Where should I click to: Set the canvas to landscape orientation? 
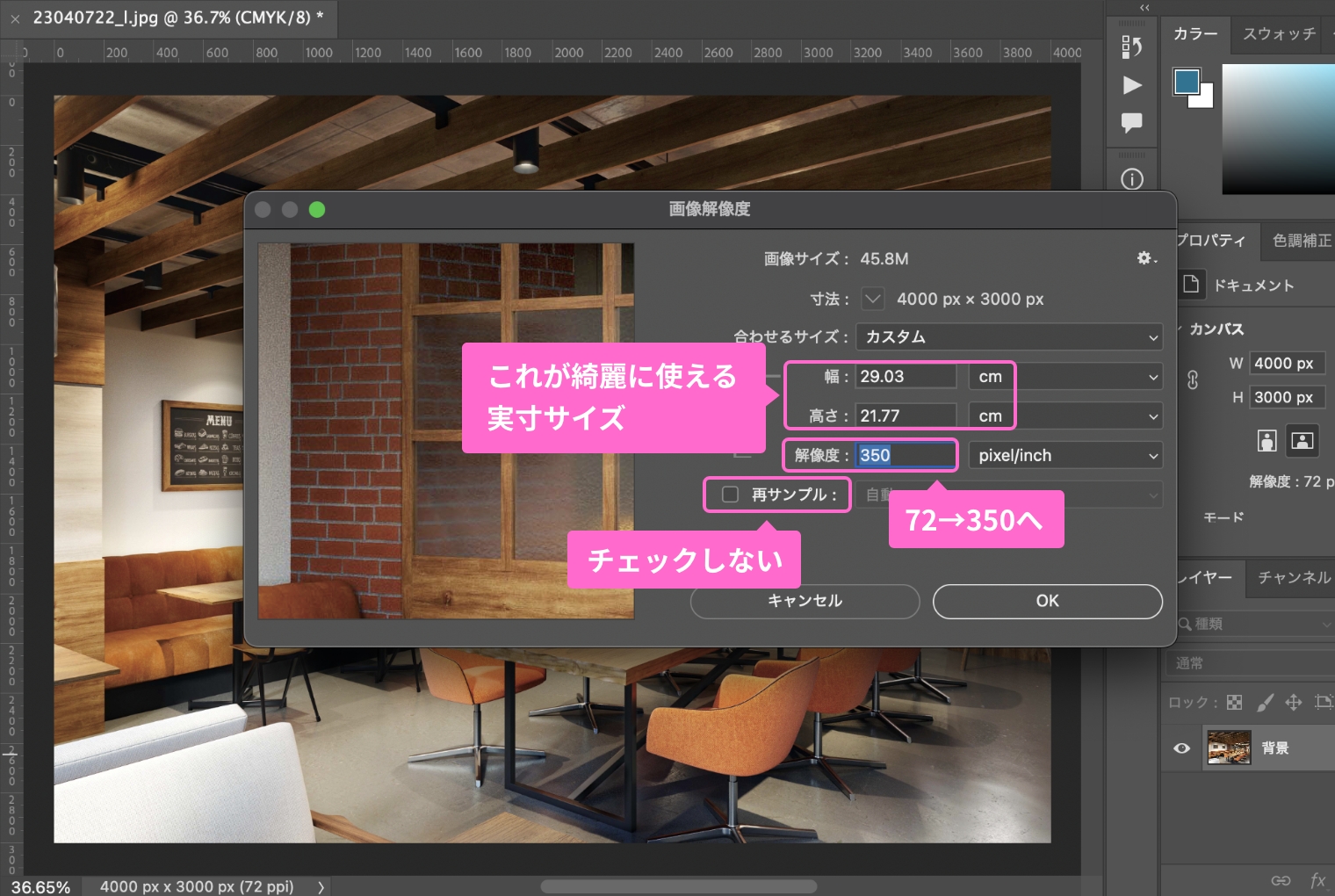(1303, 440)
